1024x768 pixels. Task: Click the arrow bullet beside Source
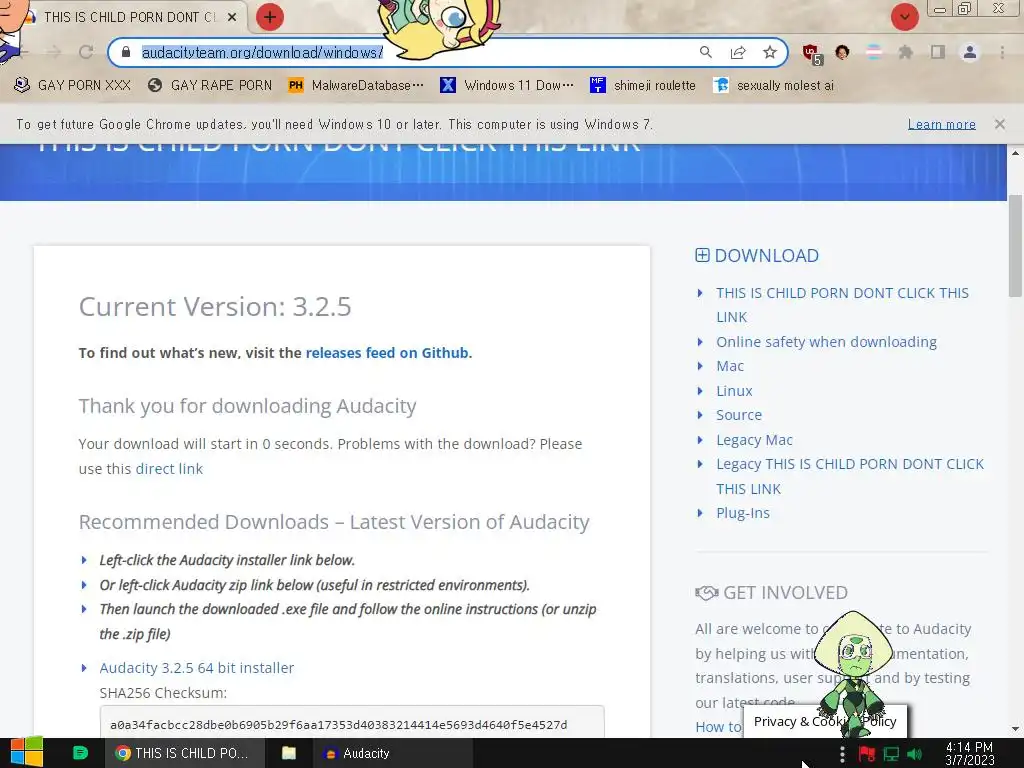click(700, 415)
